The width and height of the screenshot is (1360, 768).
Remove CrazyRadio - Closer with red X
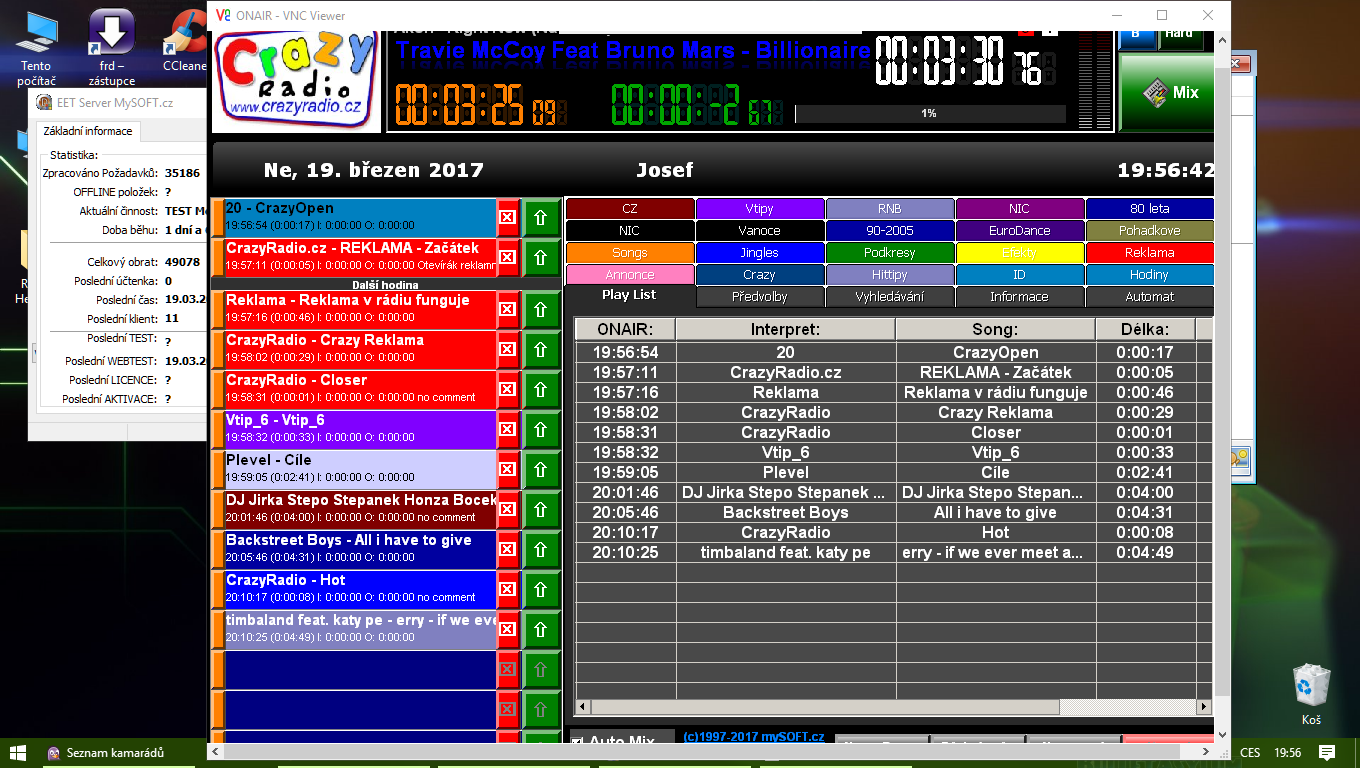coord(507,390)
